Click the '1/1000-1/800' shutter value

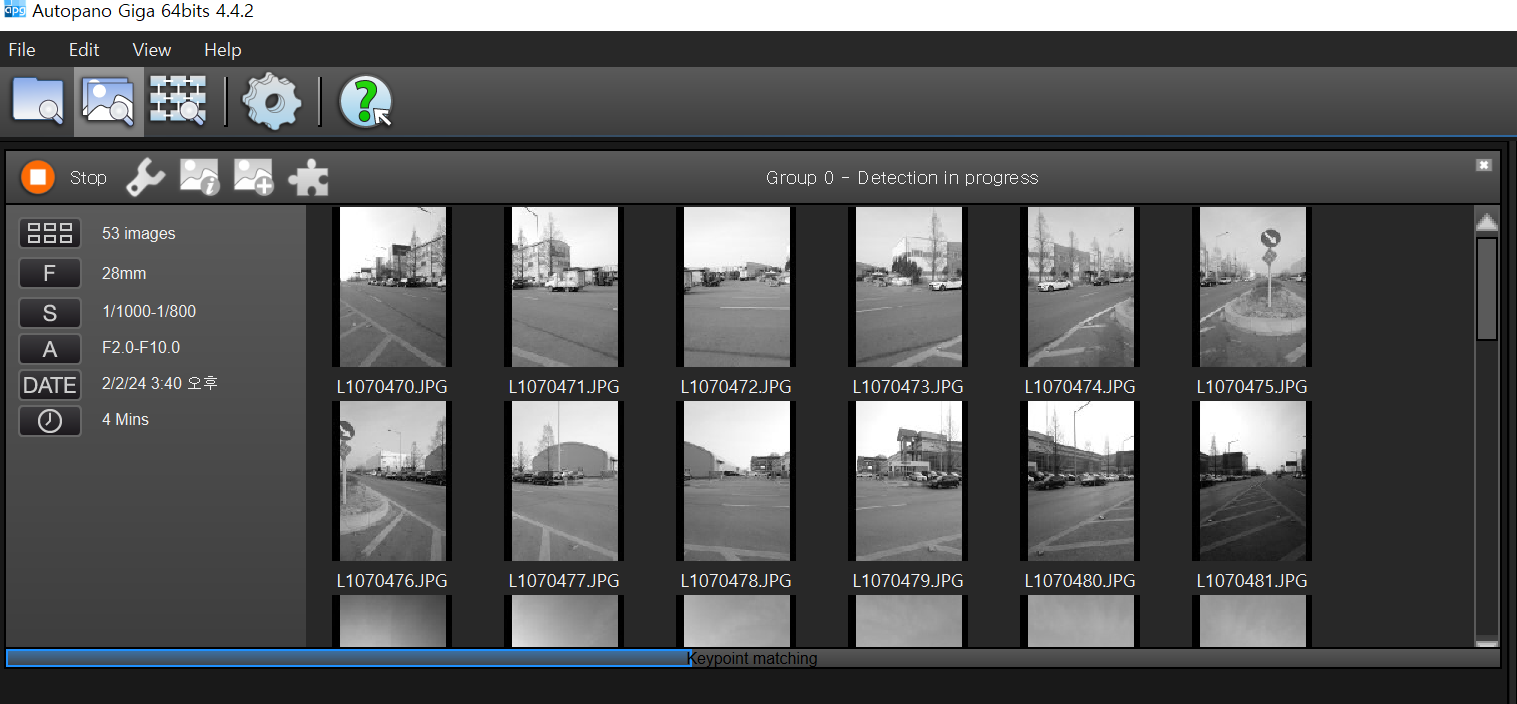point(149,311)
